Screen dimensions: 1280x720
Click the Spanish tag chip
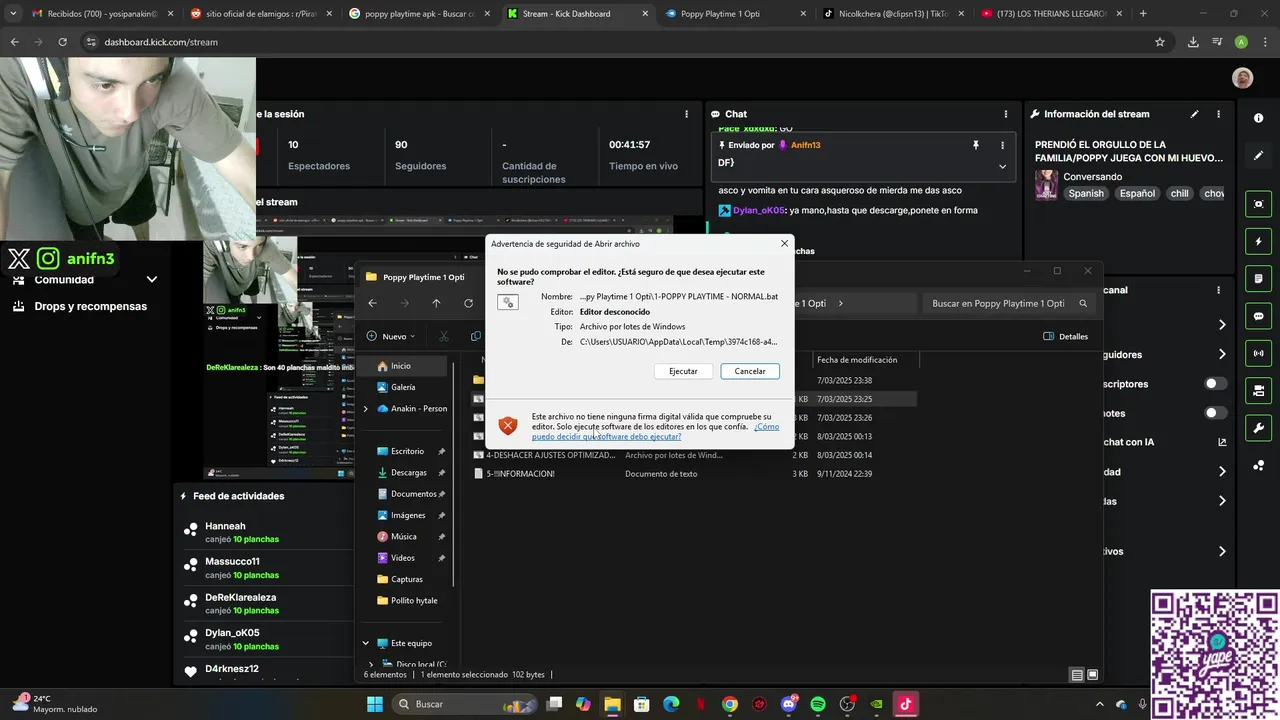[x=1086, y=193]
